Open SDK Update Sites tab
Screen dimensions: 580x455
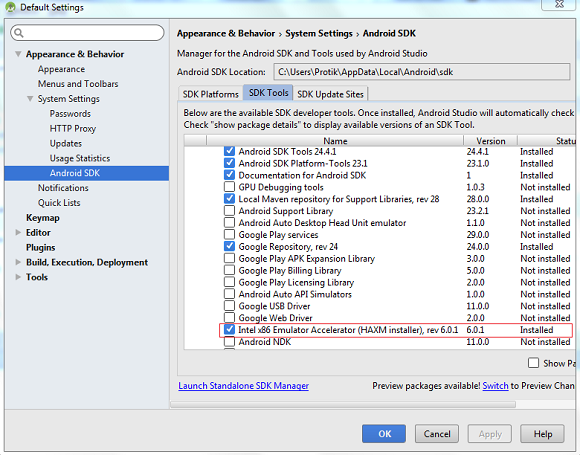[330, 94]
